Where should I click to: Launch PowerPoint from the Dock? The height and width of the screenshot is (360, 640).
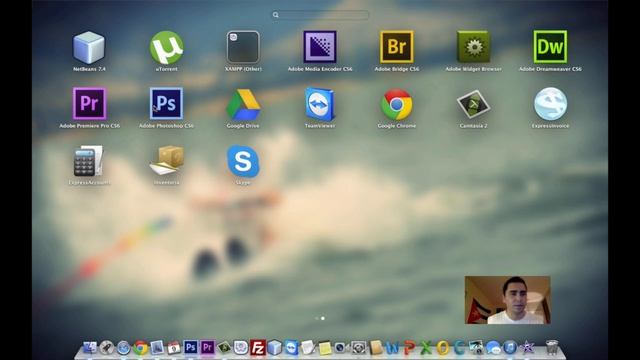pos(409,348)
